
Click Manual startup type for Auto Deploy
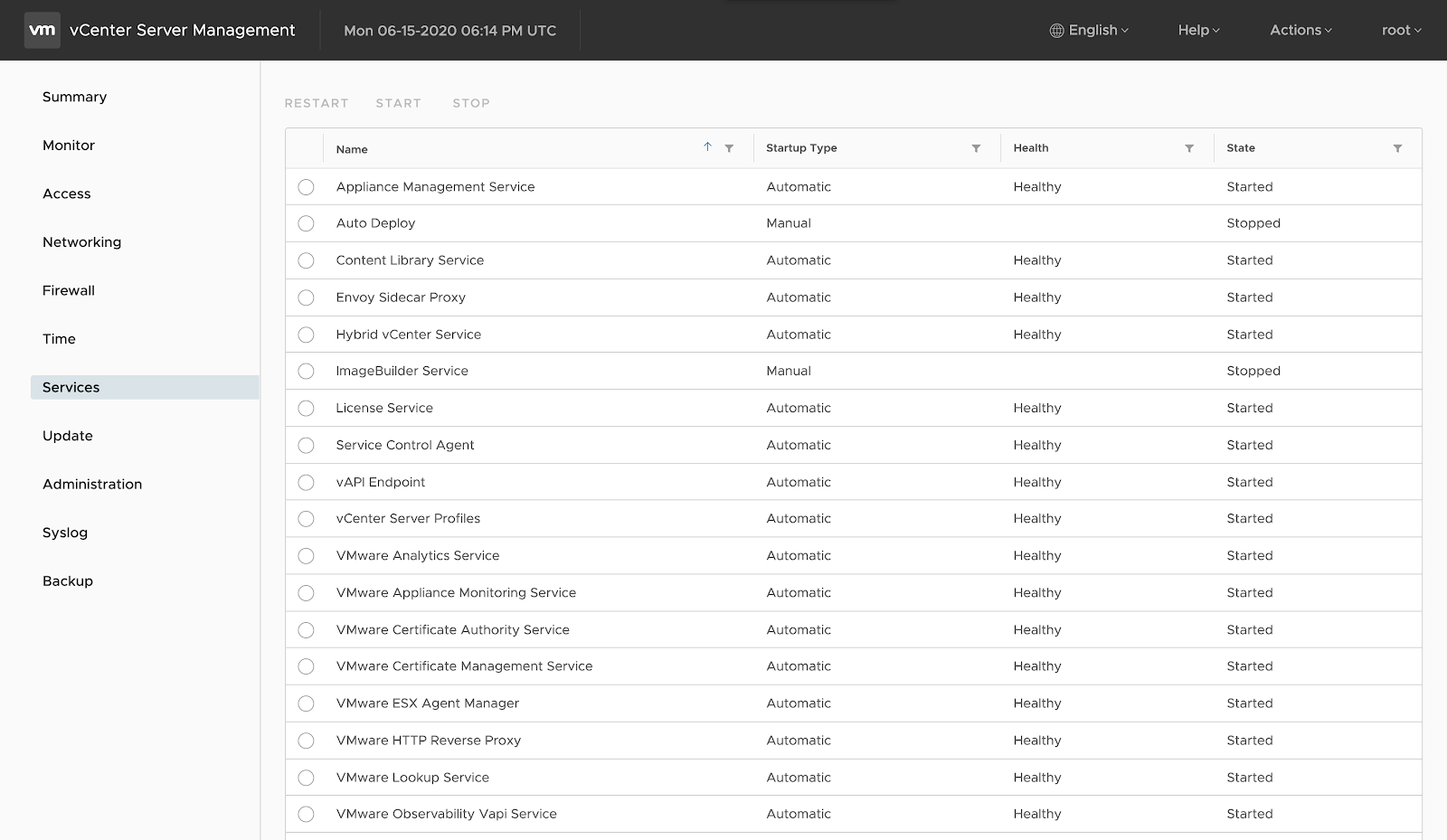(x=789, y=223)
